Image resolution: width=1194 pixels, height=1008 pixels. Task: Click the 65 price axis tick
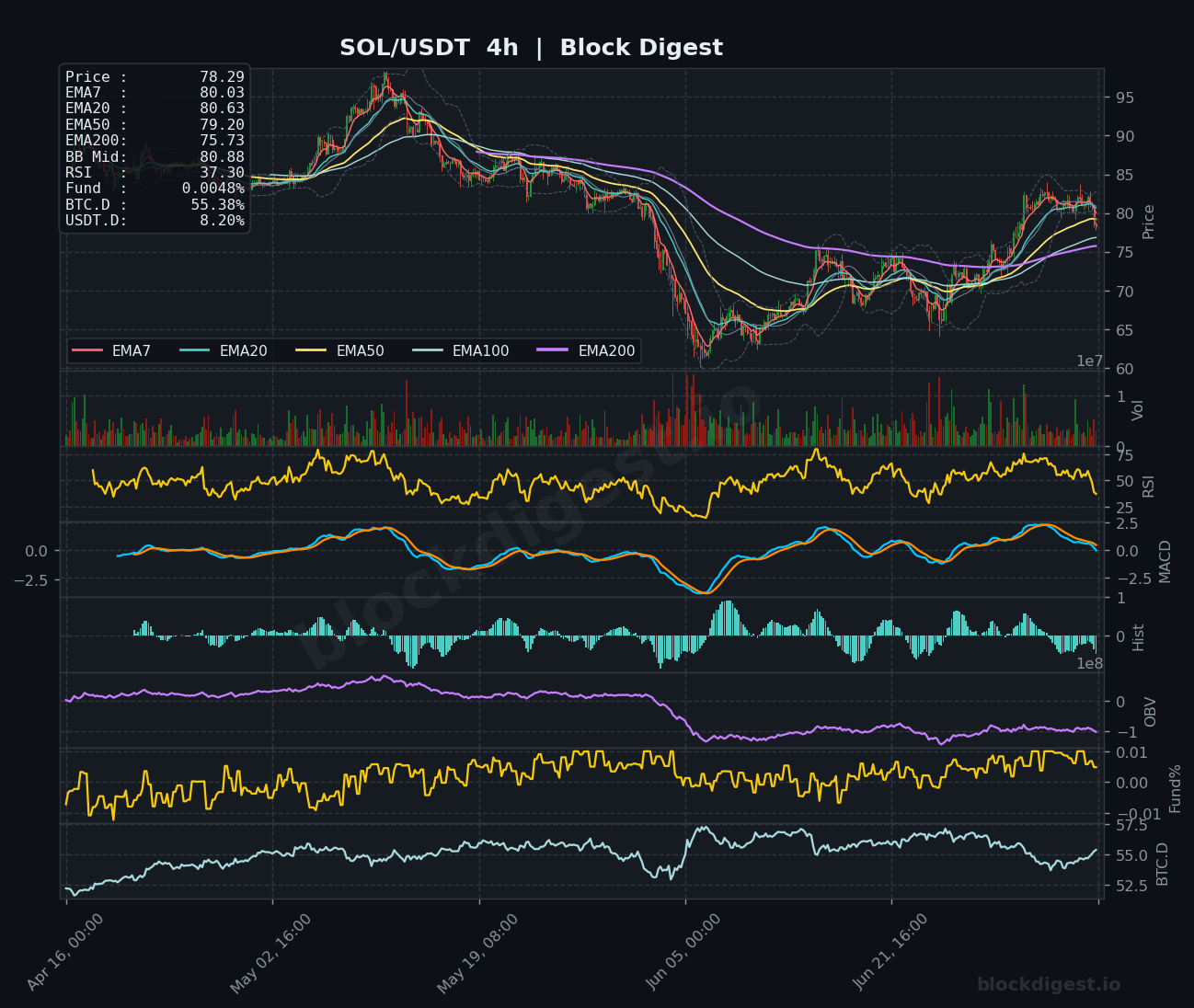coord(1124,330)
